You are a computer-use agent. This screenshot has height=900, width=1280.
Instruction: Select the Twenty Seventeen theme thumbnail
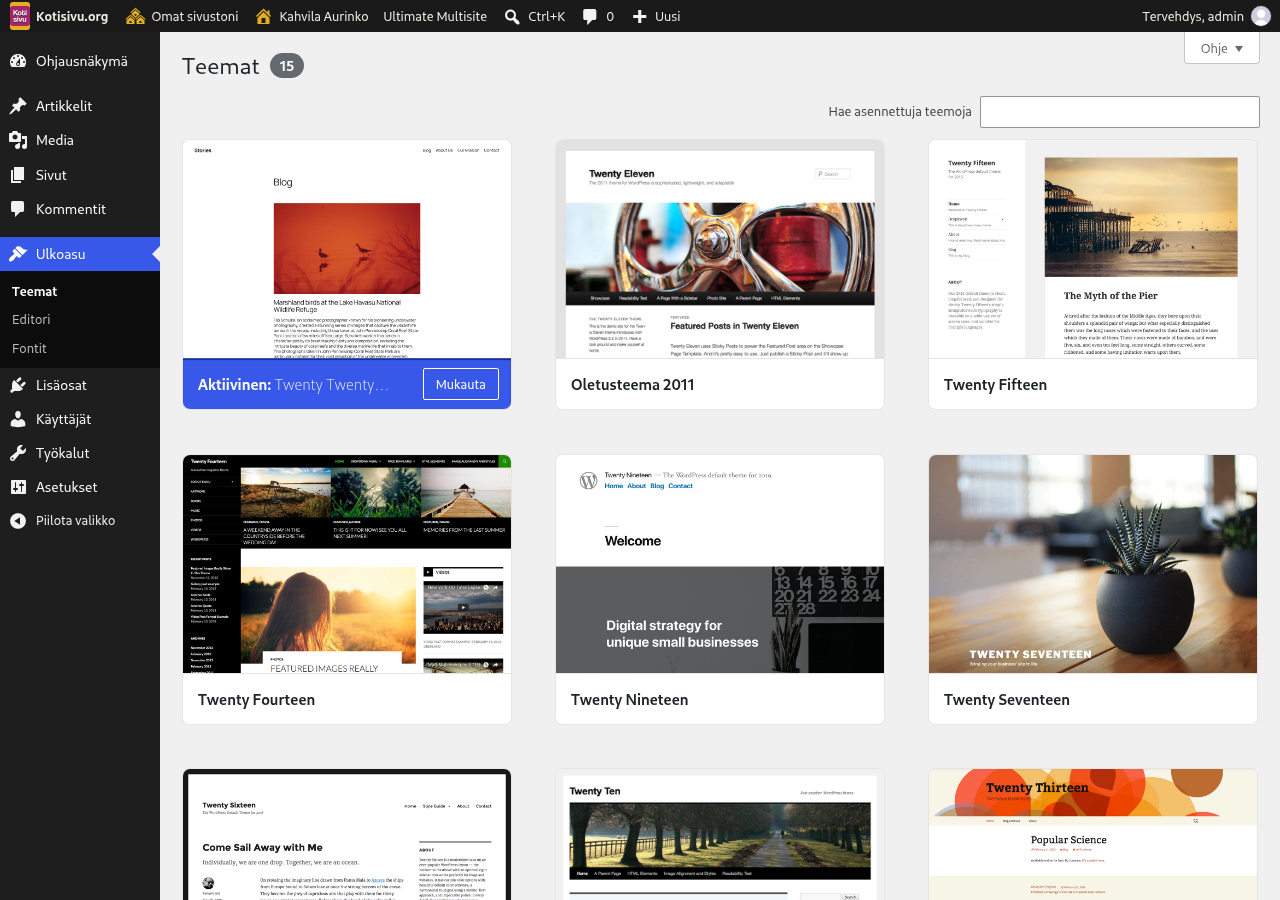[1093, 564]
